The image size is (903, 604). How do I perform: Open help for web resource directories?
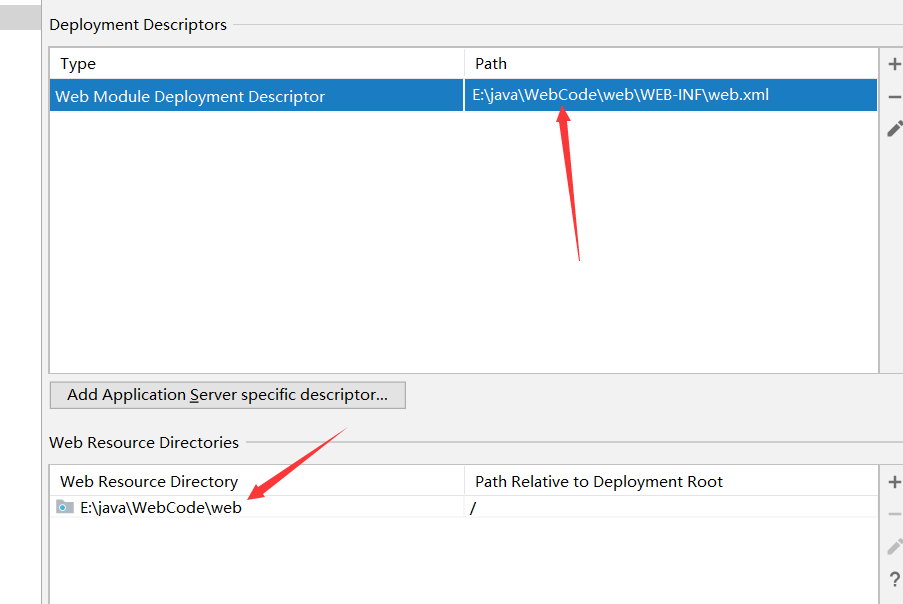pos(894,579)
